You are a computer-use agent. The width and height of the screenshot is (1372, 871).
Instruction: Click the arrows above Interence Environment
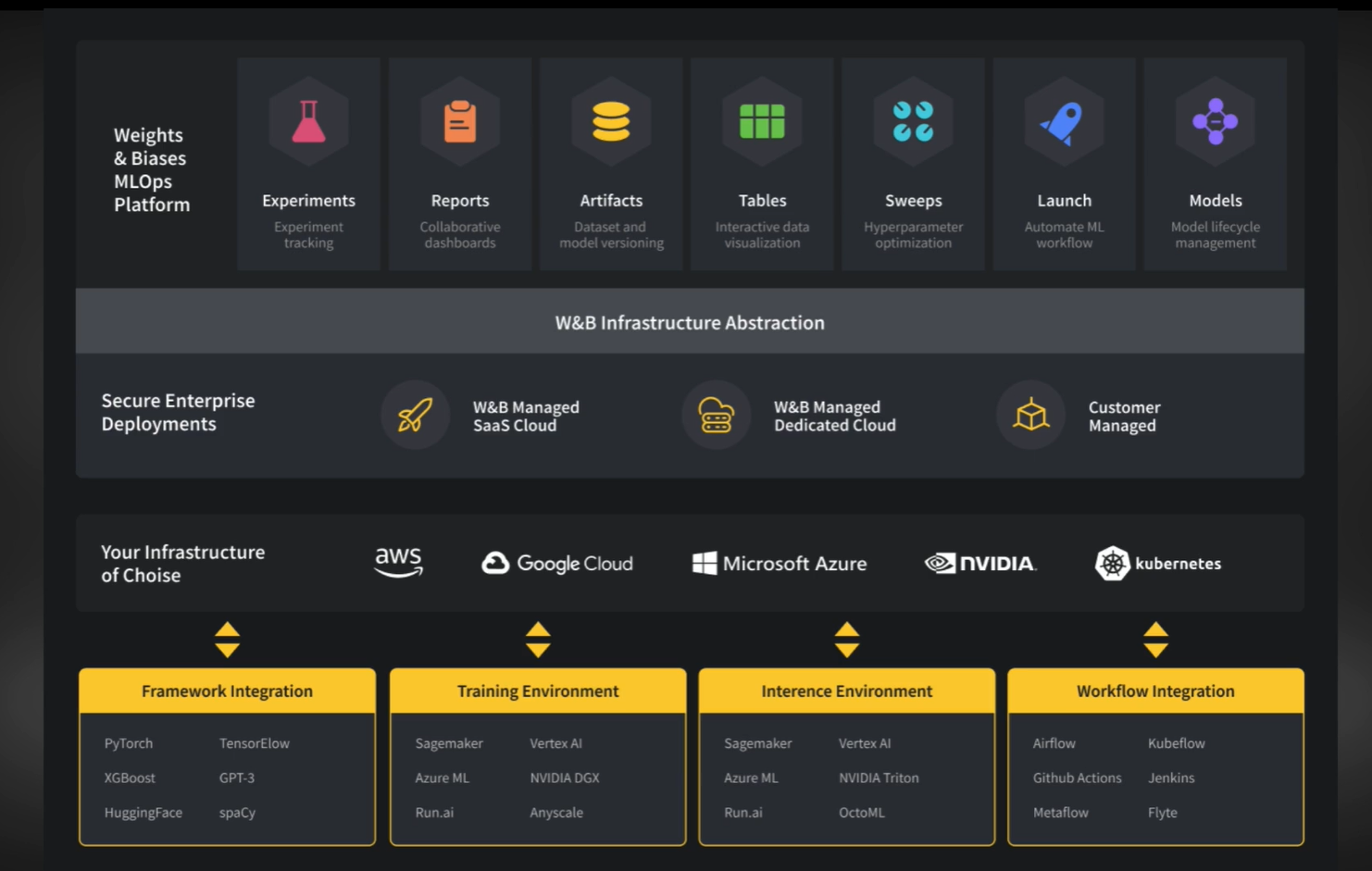pos(847,640)
